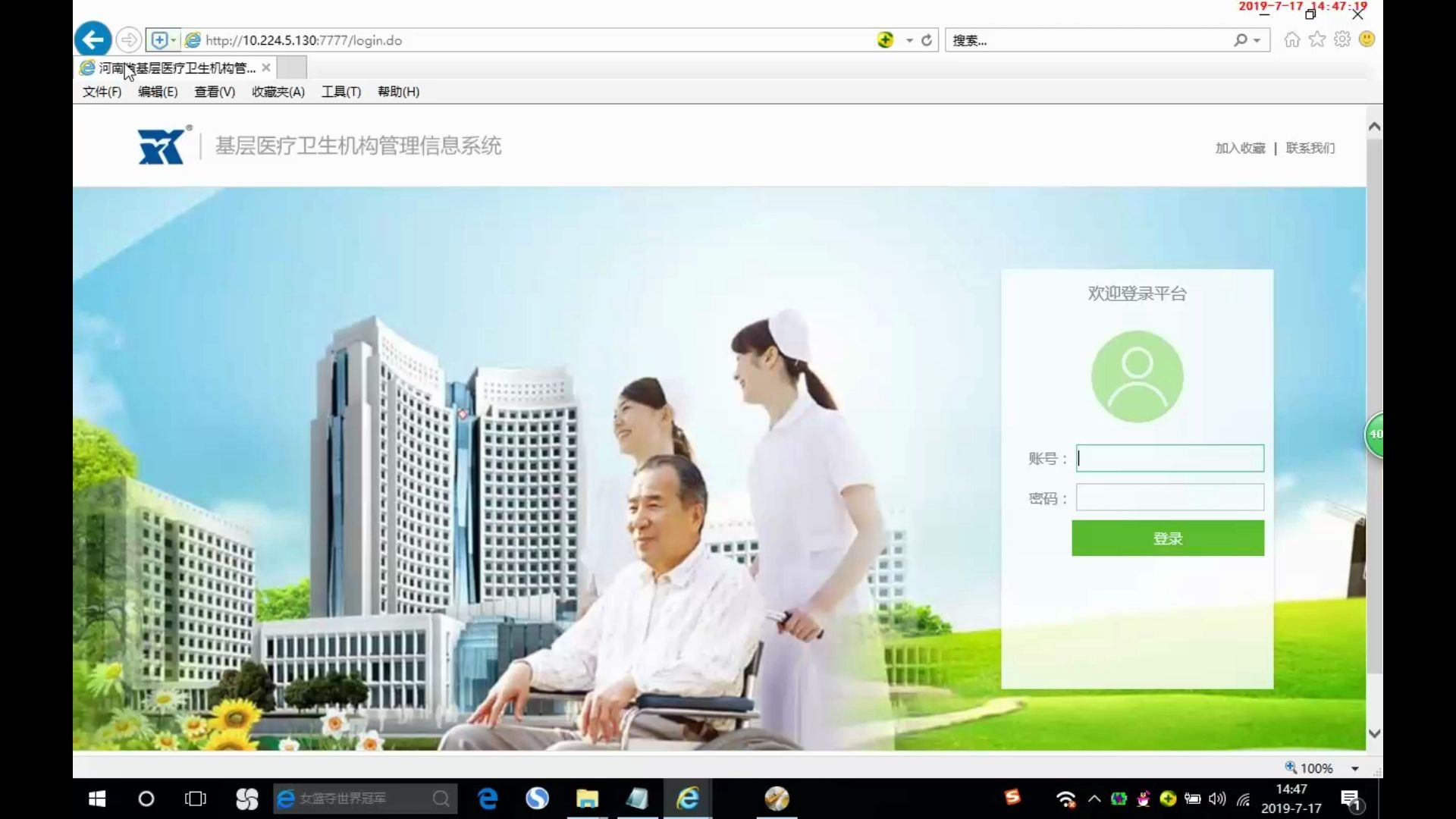Open the 收藏夹(A) menu
1456x819 pixels.
(x=278, y=92)
